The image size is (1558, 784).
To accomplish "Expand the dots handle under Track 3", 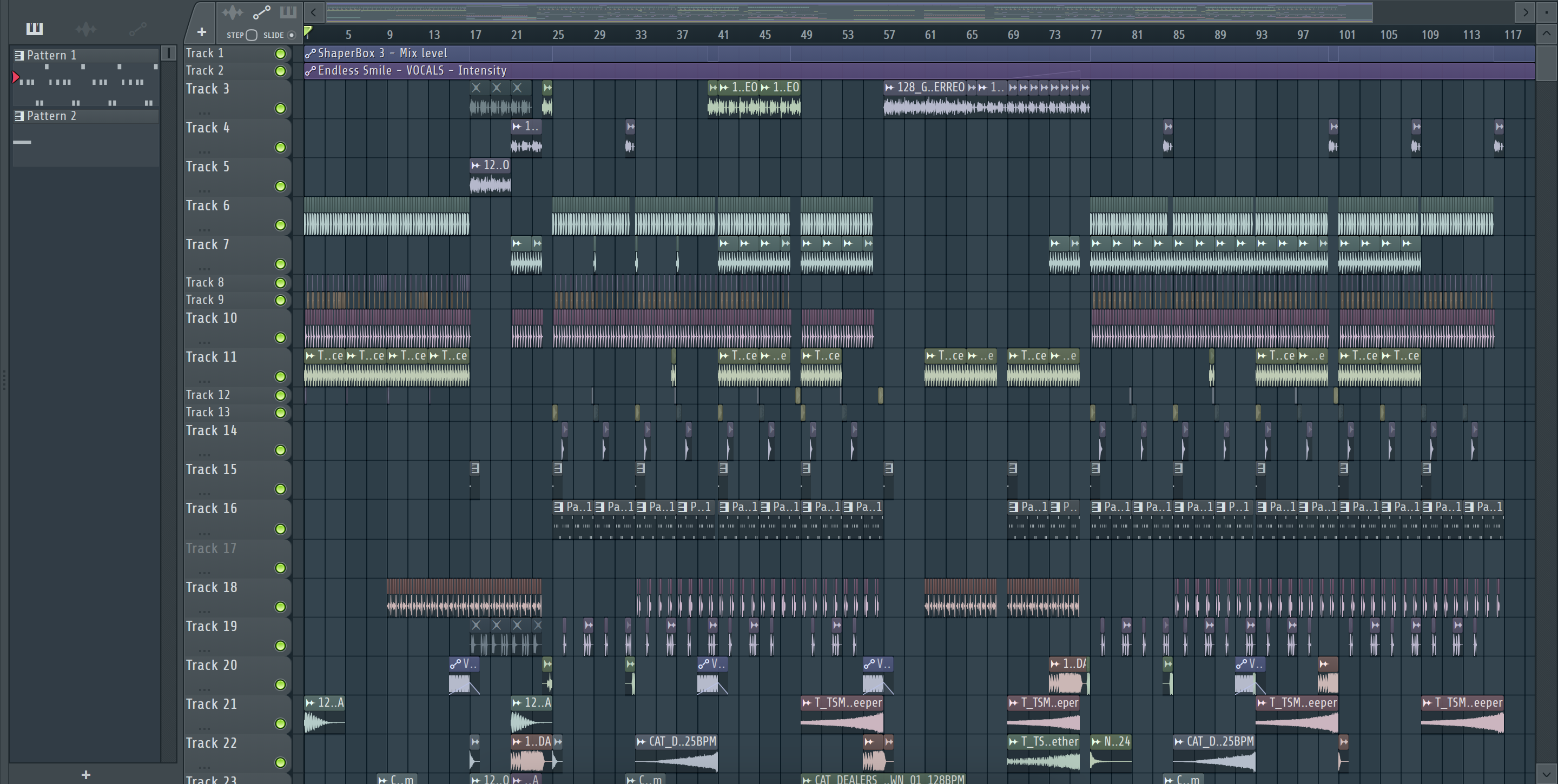I will [x=204, y=113].
